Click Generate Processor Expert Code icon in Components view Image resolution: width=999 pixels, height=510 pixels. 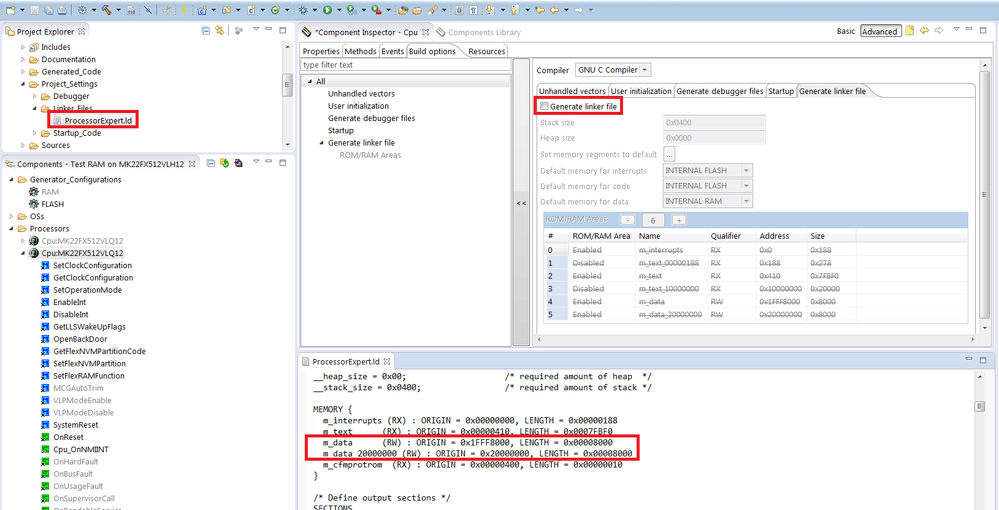[224, 164]
